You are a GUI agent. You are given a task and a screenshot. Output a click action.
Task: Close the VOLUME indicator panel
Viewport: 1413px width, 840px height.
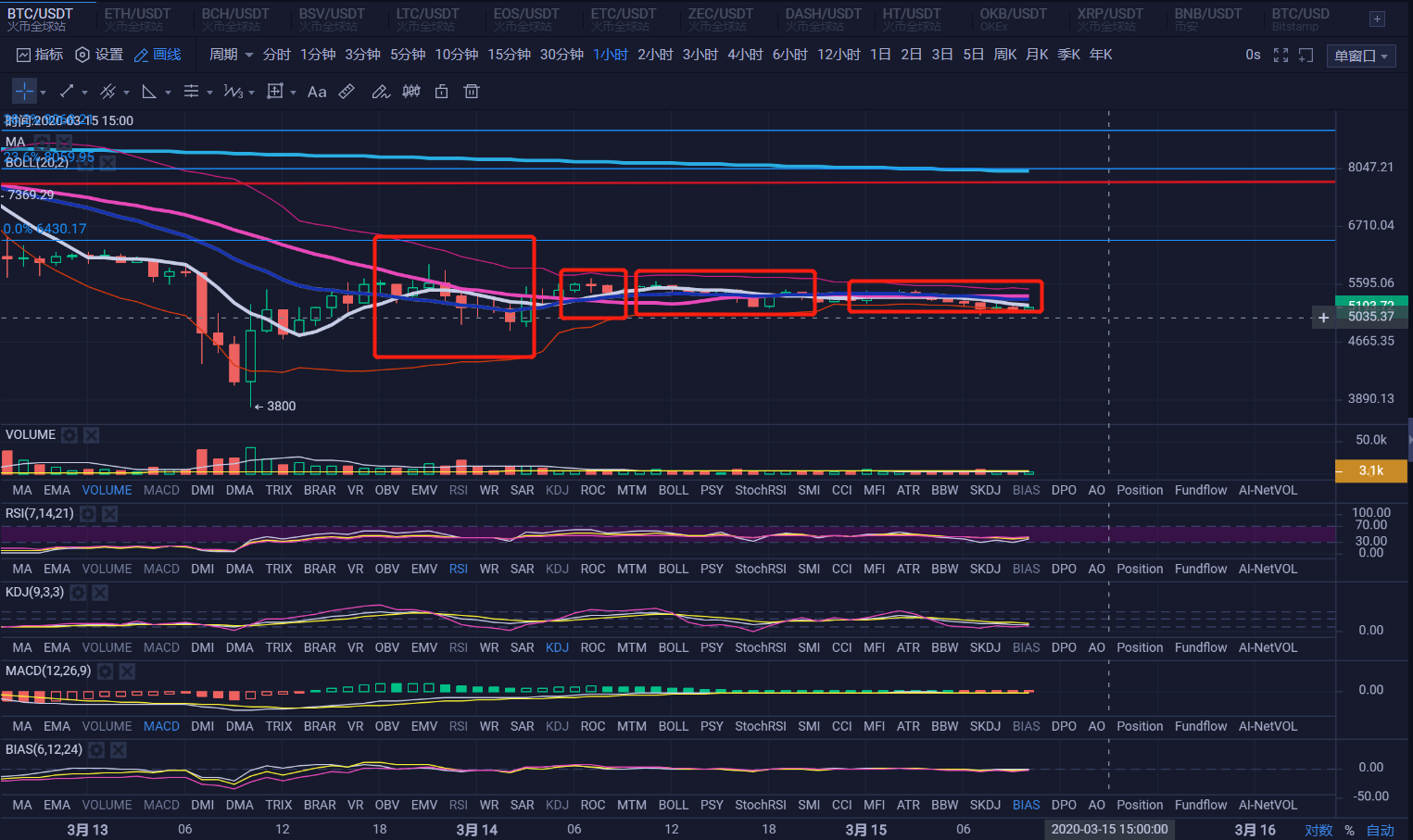pyautogui.click(x=91, y=434)
